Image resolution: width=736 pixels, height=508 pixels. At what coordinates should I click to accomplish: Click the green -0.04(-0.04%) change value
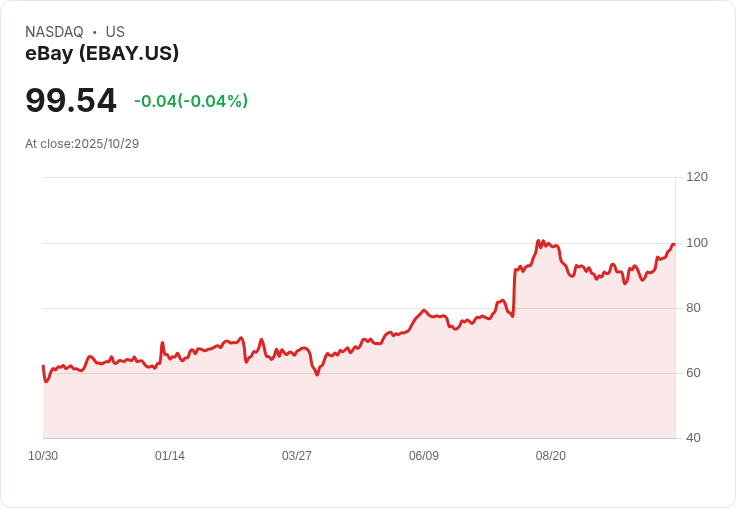190,101
